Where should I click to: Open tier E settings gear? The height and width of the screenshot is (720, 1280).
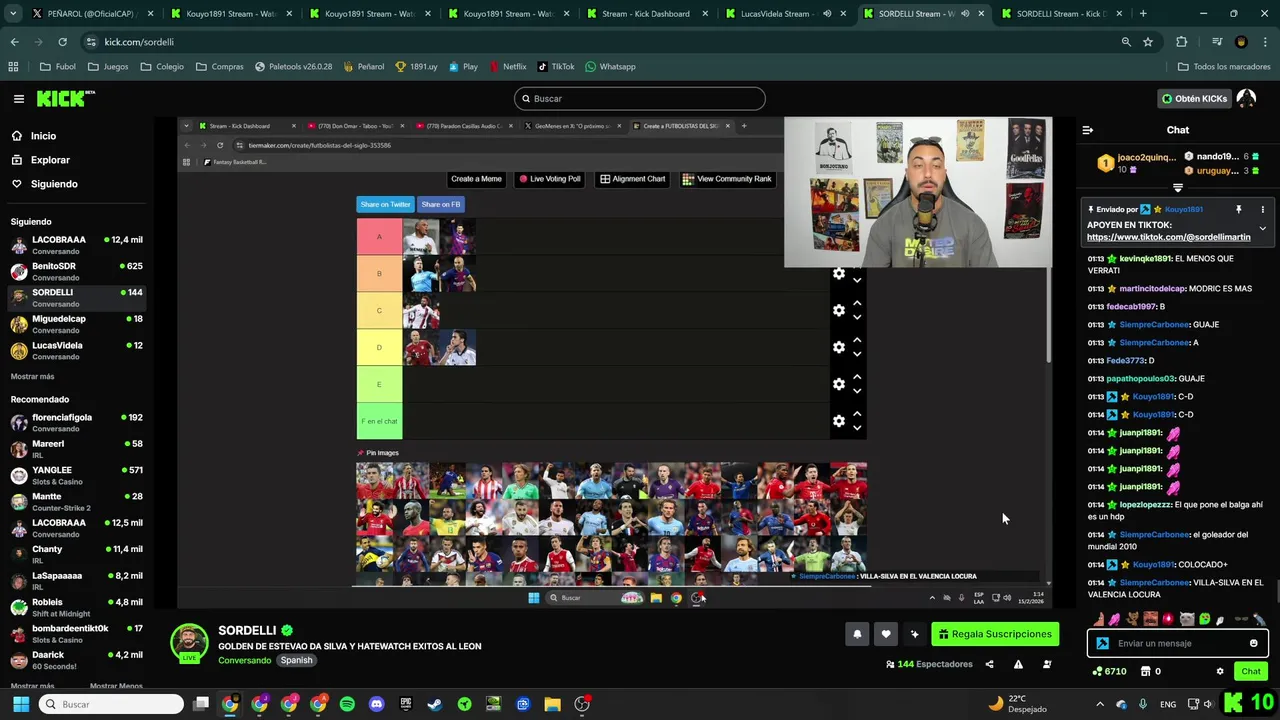839,384
